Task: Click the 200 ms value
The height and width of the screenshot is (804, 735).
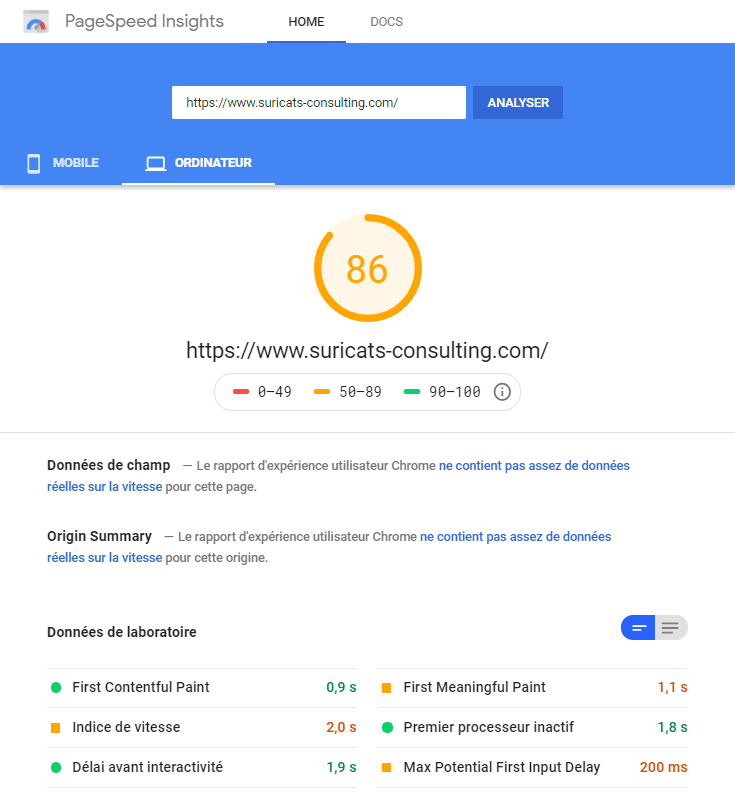Action: [x=663, y=768]
